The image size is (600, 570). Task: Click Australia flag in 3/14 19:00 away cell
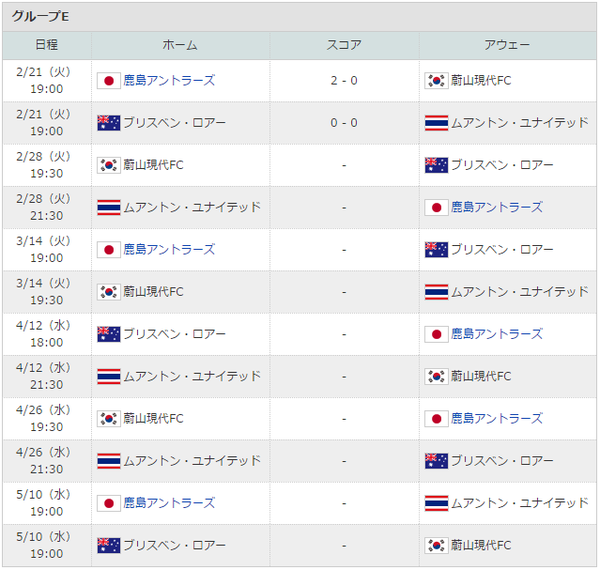point(436,250)
